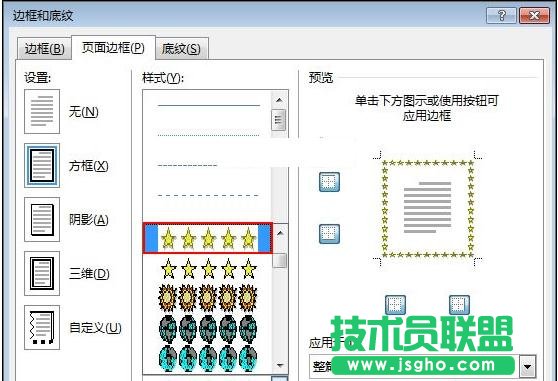
Task: Choose the 自定义(U) custom setting icon
Action: [x=42, y=327]
